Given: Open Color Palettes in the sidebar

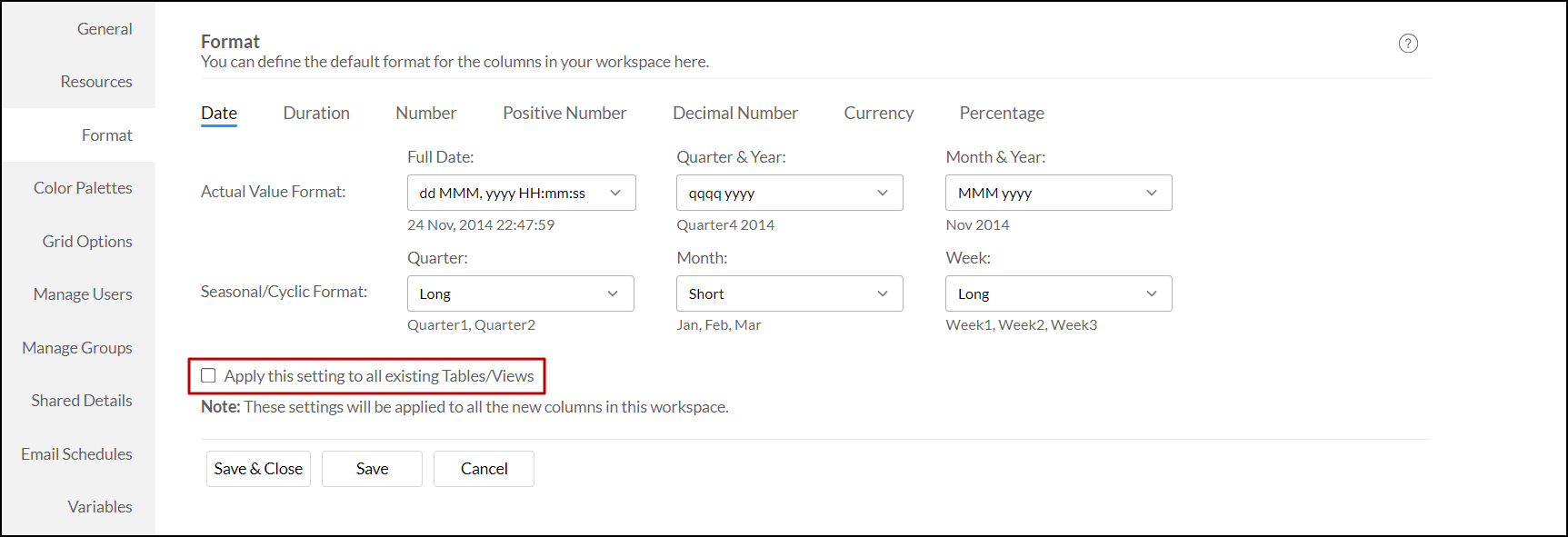Looking at the screenshot, I should click(x=83, y=188).
